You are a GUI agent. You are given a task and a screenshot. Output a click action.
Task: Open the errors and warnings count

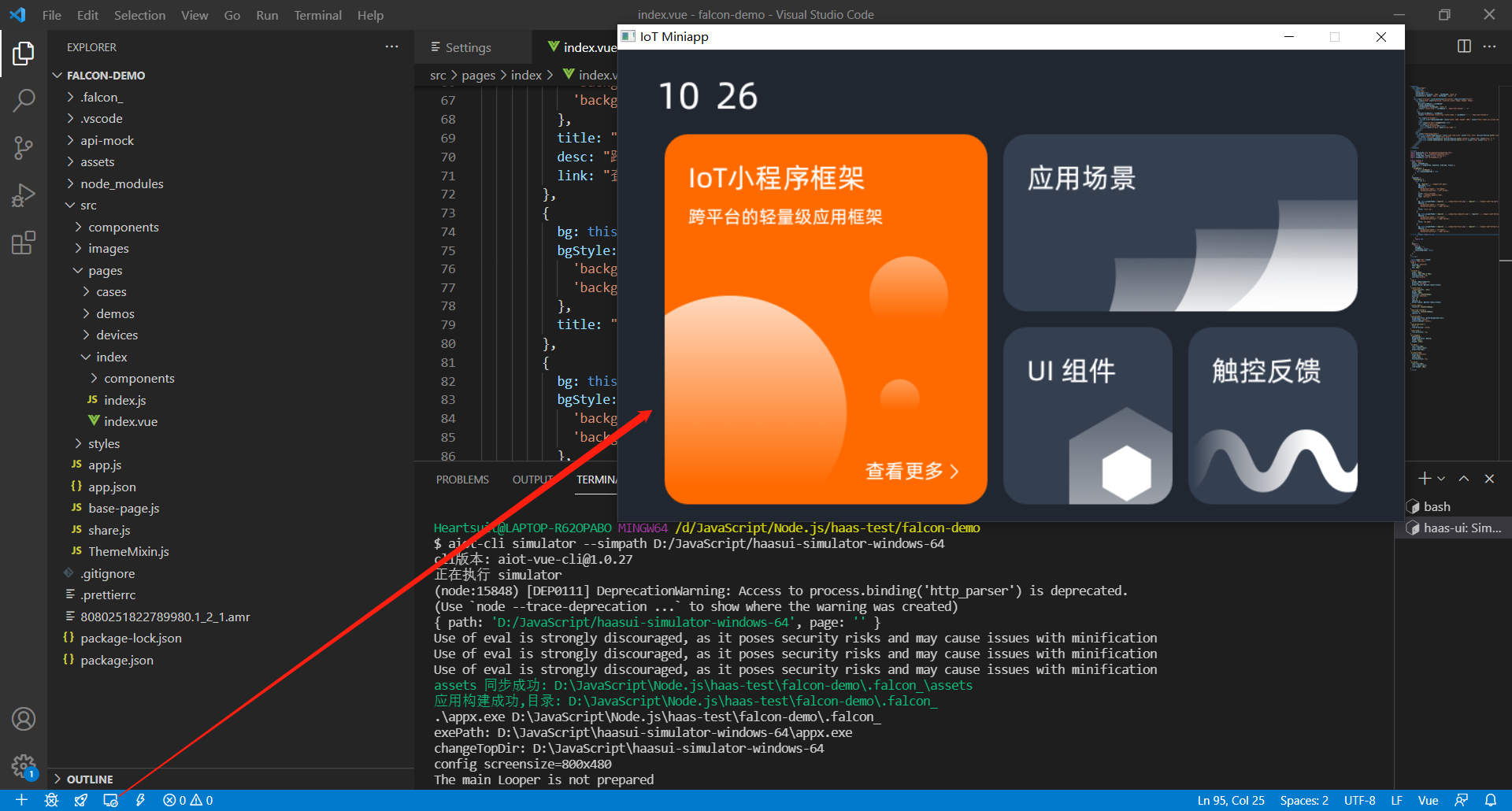coord(187,800)
